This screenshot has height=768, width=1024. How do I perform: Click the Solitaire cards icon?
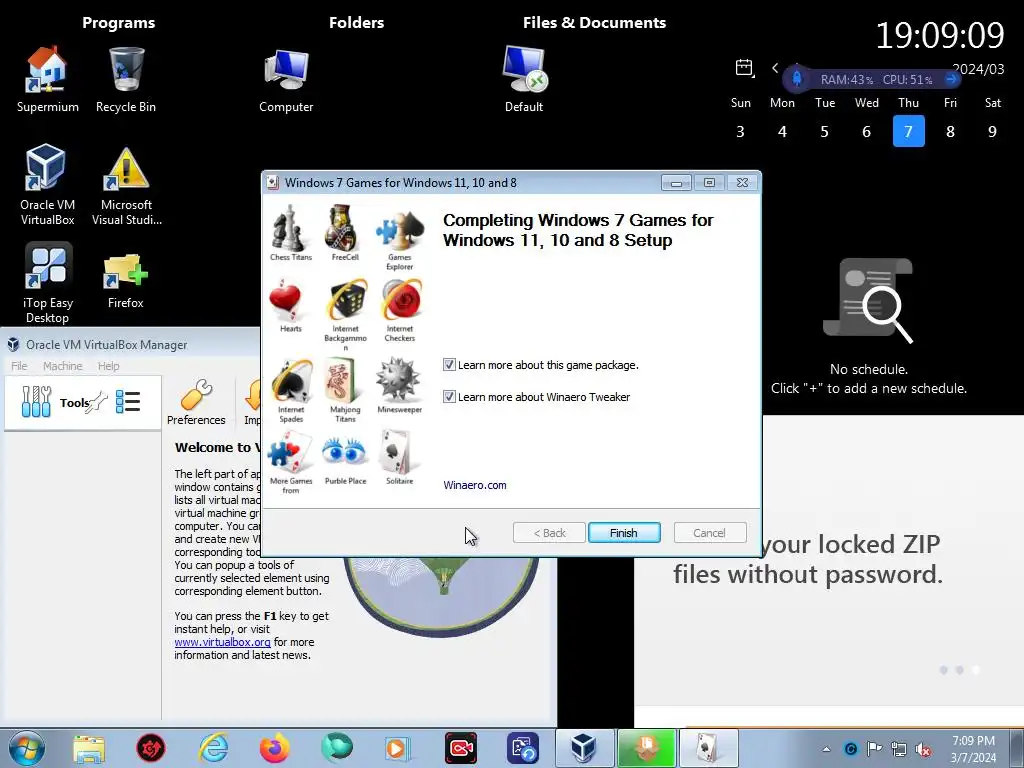click(398, 452)
